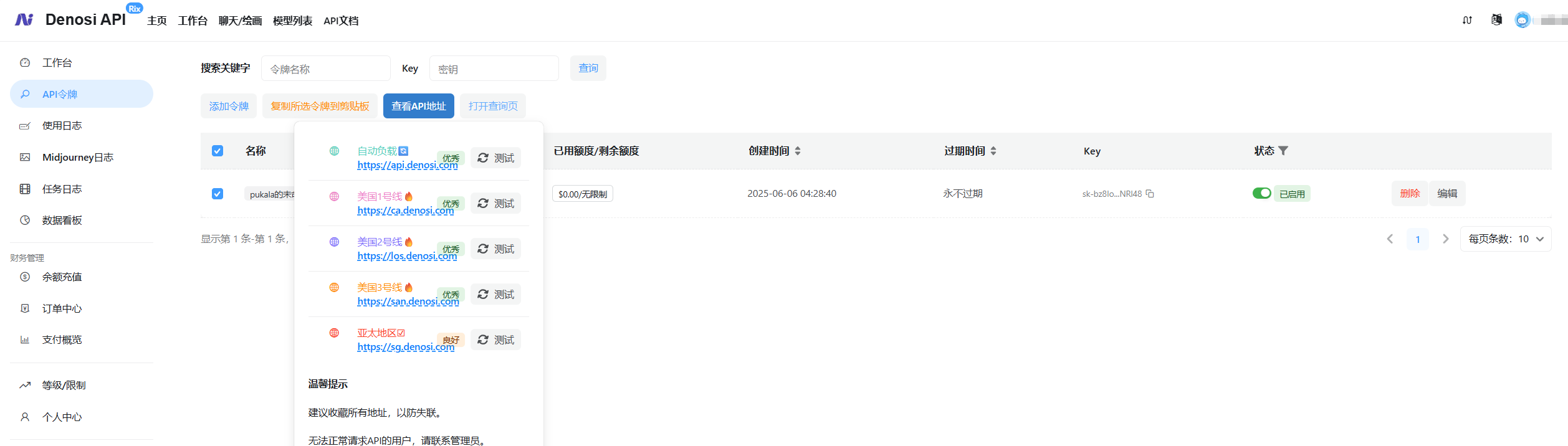Click the 个人中心 person icon
The image size is (1568, 446).
click(x=25, y=417)
